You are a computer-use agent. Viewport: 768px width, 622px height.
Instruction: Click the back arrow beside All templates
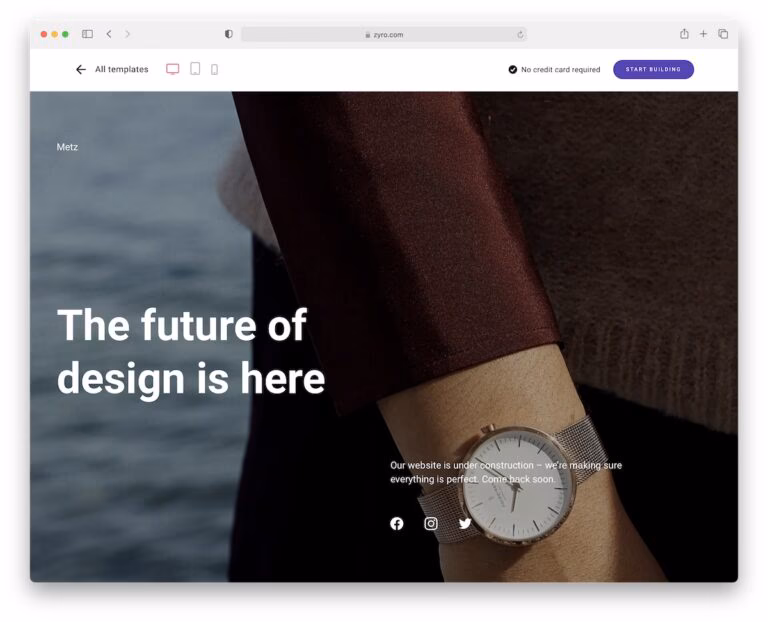(81, 70)
